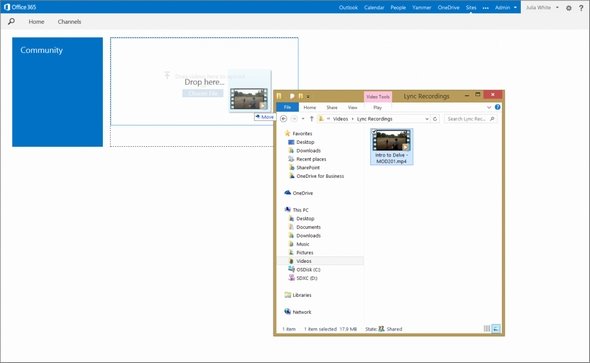Click the search magnifier icon

[11, 21]
